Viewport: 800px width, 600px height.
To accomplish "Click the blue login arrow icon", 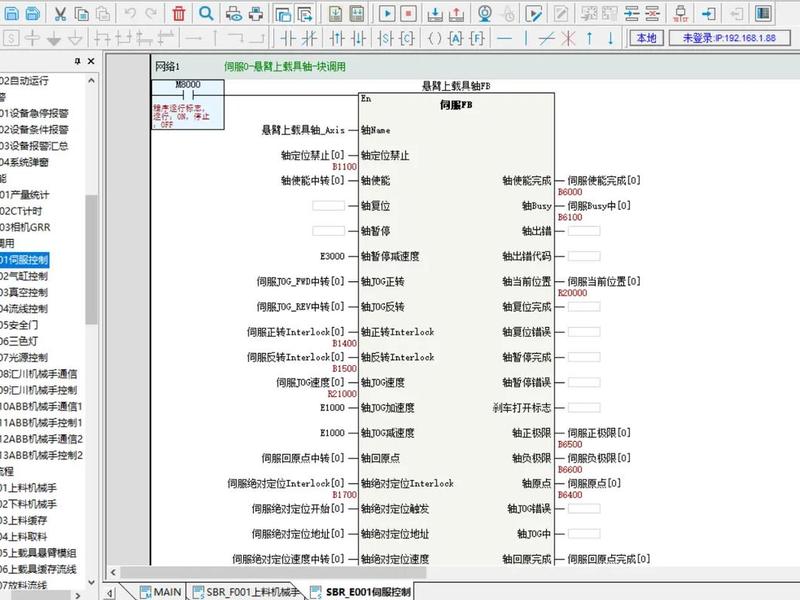I will (709, 14).
